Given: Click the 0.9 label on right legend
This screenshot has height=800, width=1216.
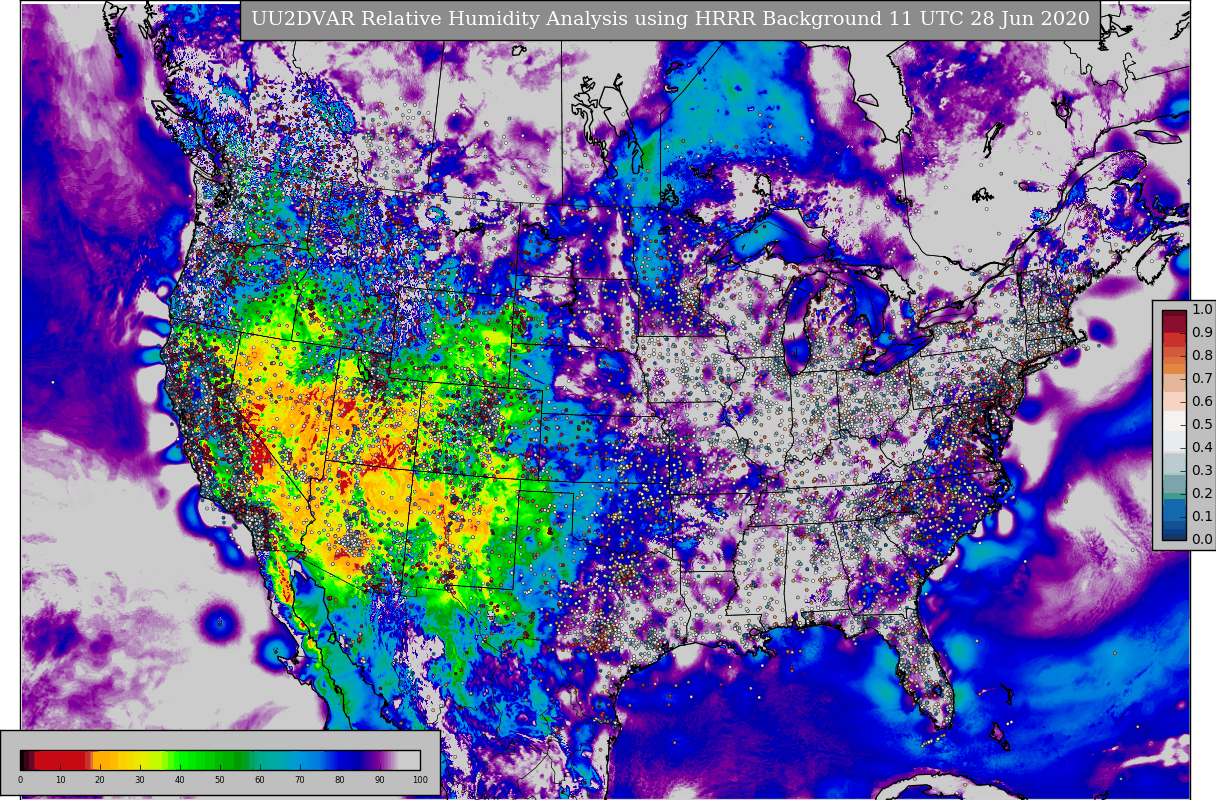Looking at the screenshot, I should pyautogui.click(x=1202, y=333).
